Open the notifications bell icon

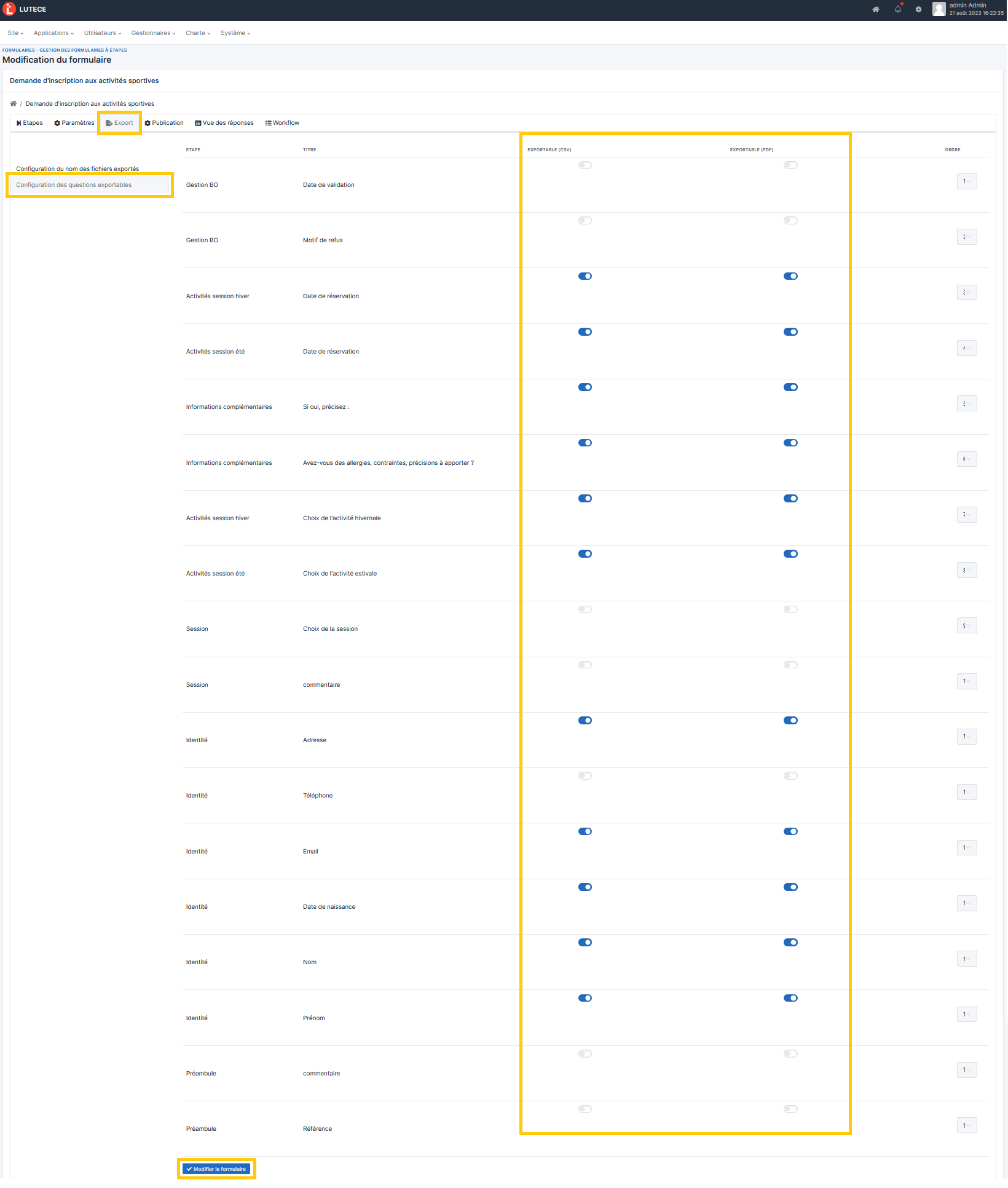898,10
